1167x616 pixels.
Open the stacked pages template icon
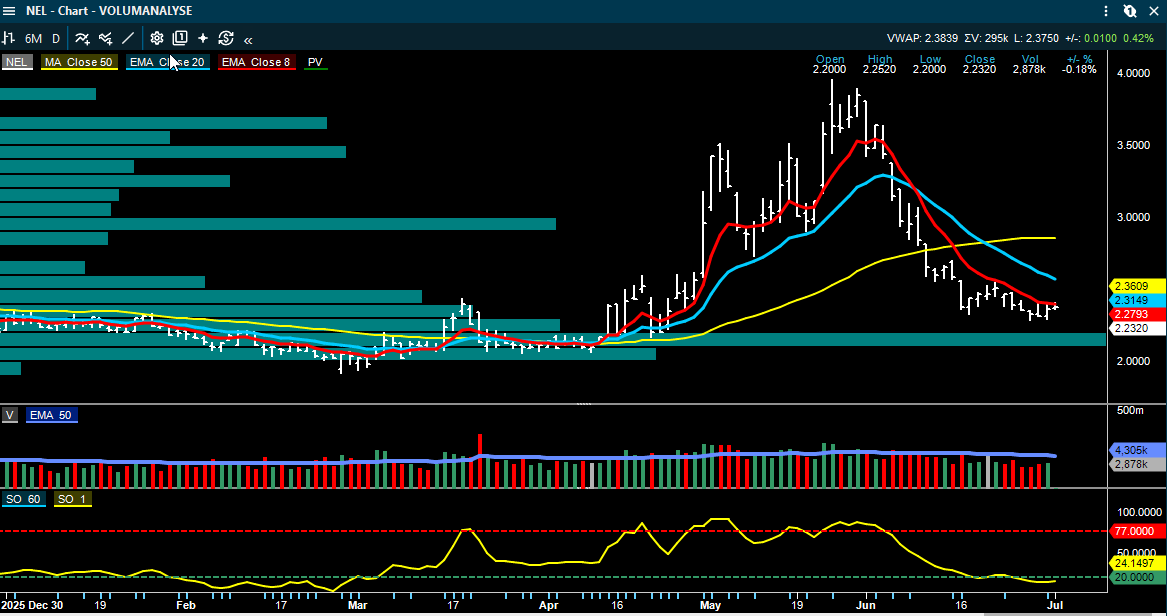pyautogui.click(x=179, y=39)
